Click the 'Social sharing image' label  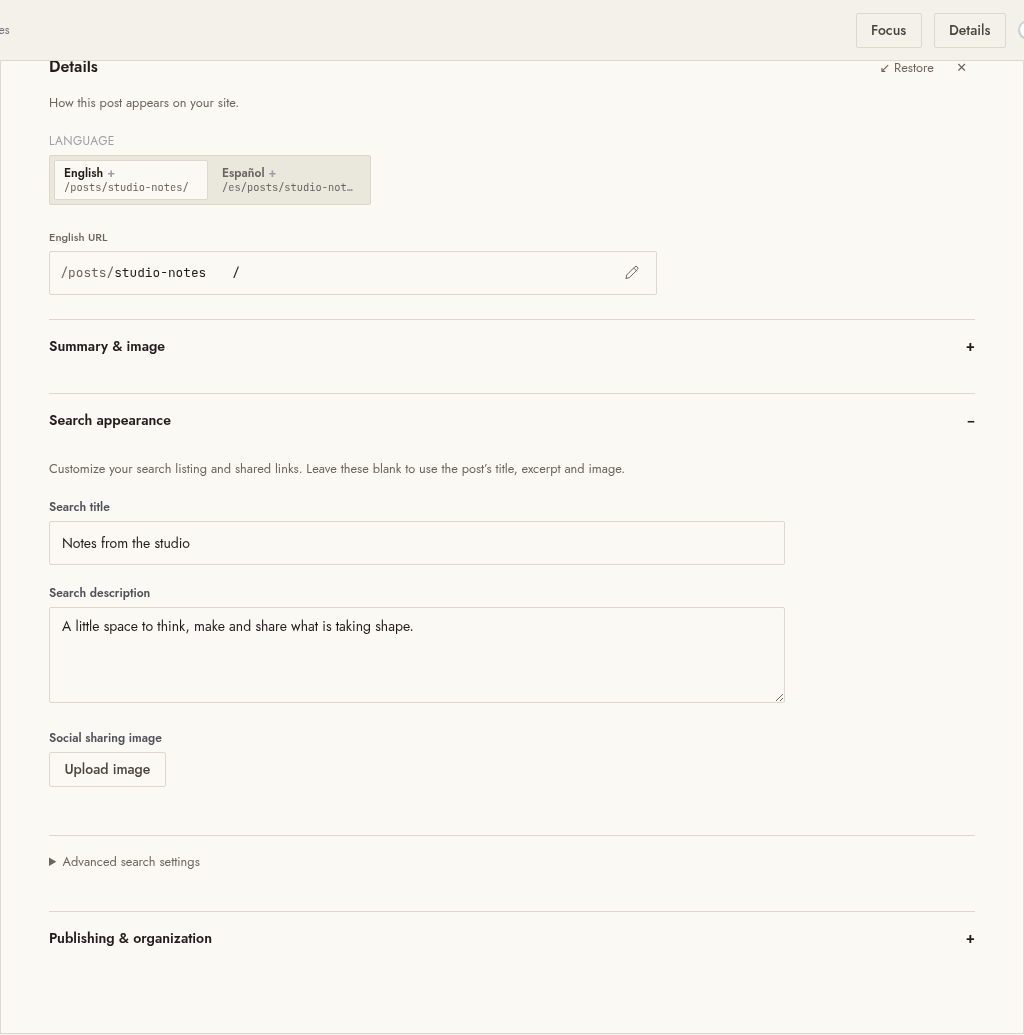[x=106, y=738]
